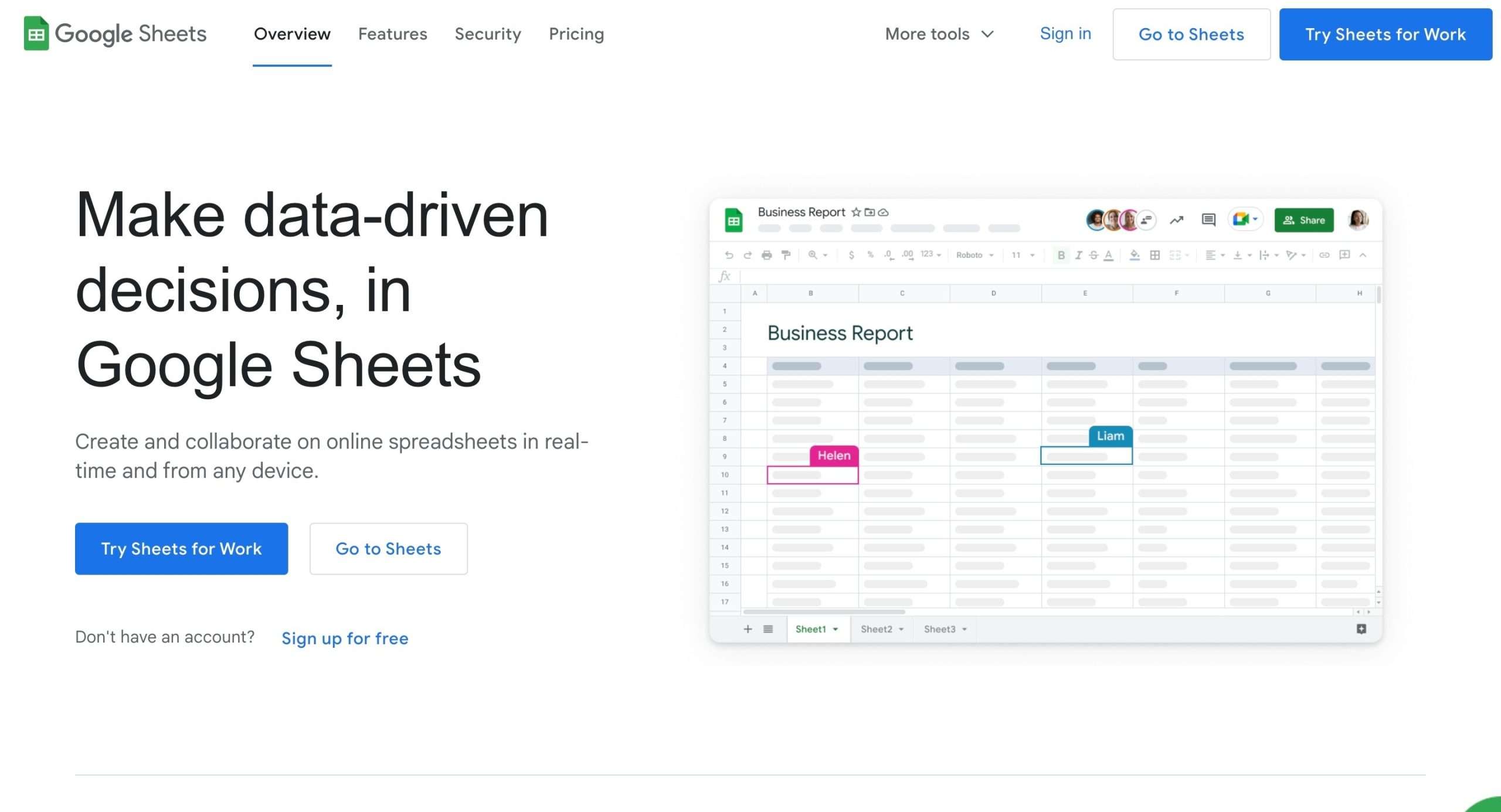
Task: Click the Sign in link
Action: 1065,33
